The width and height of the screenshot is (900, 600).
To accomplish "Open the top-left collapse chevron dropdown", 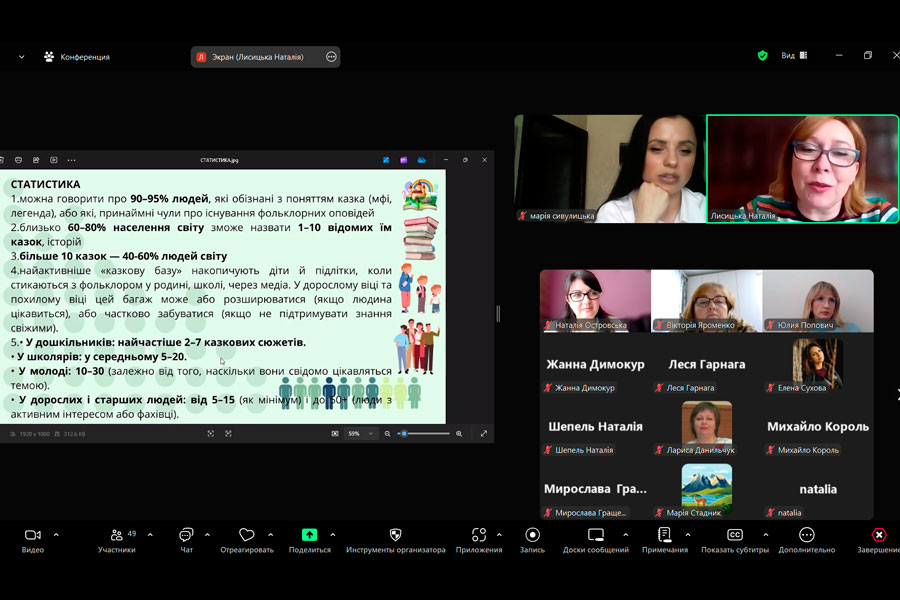I will tap(22, 57).
